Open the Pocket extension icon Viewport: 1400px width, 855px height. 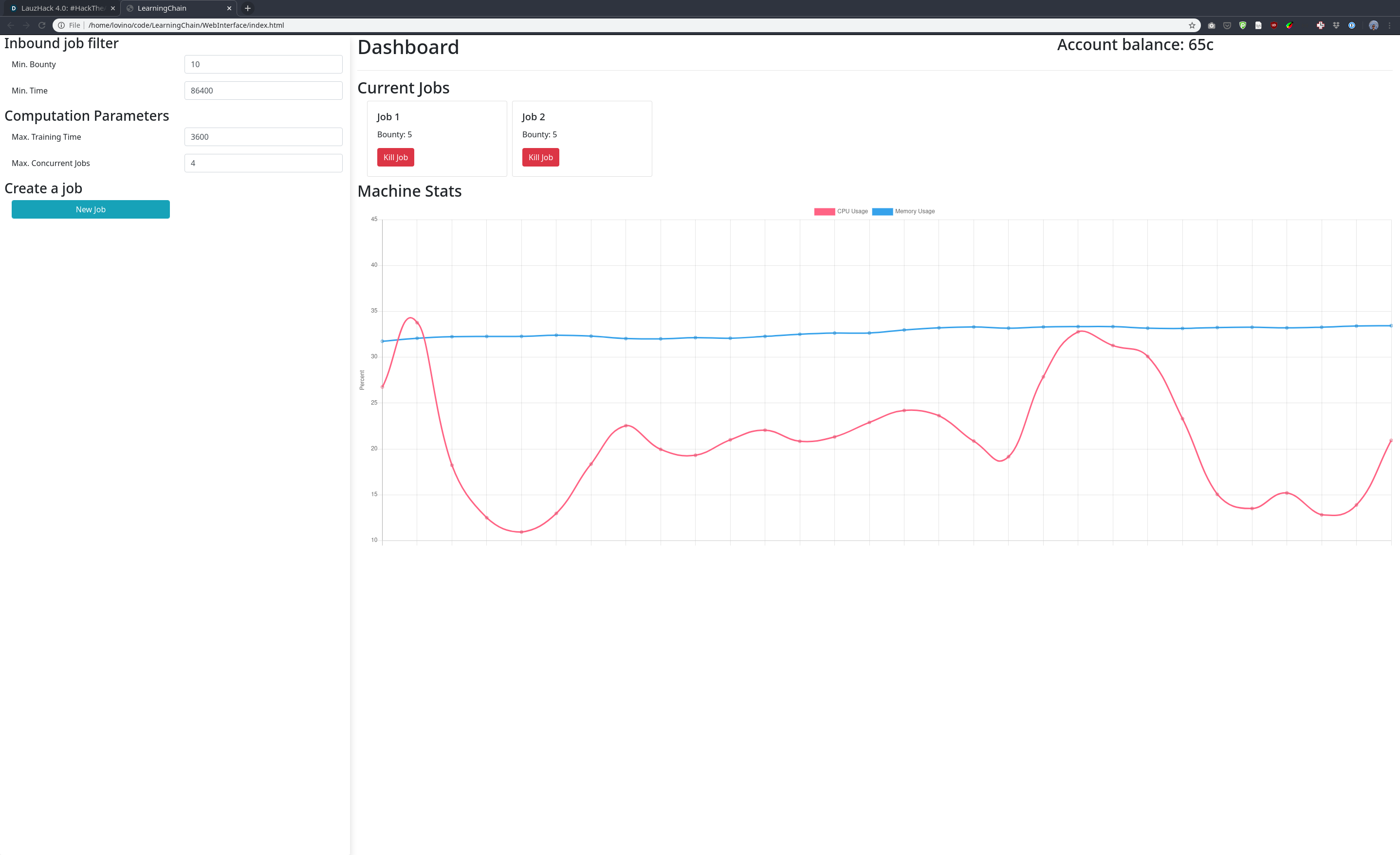[x=1227, y=26]
